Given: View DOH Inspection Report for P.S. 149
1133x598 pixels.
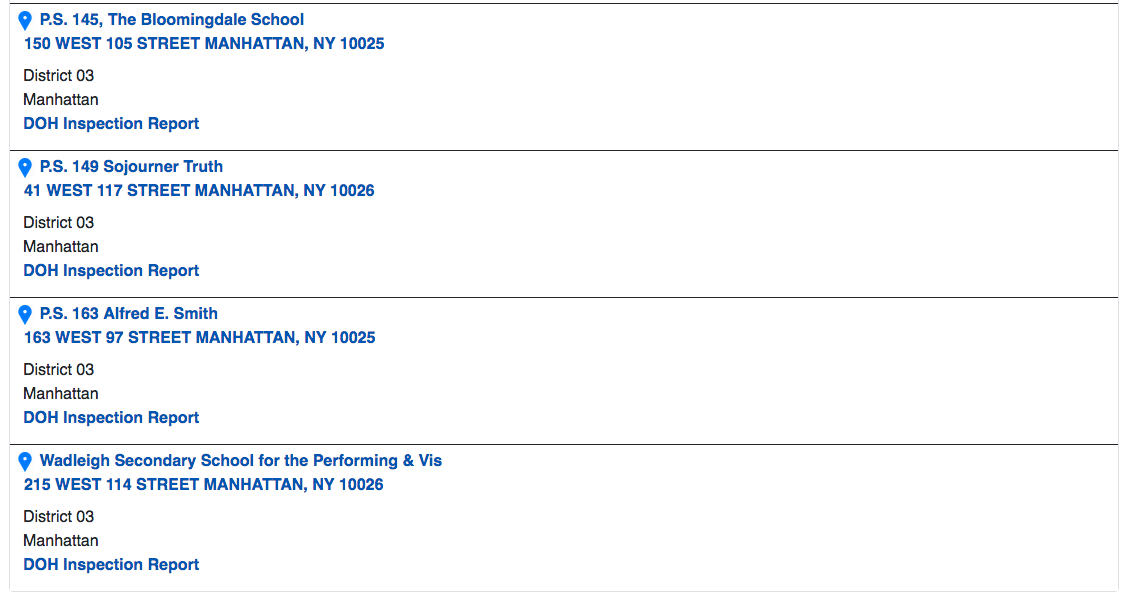Looking at the screenshot, I should [x=111, y=271].
